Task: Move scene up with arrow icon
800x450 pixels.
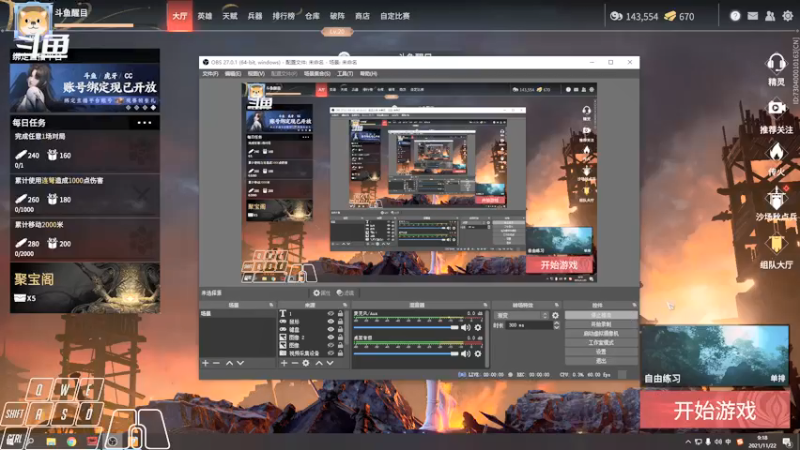Action: tap(229, 363)
